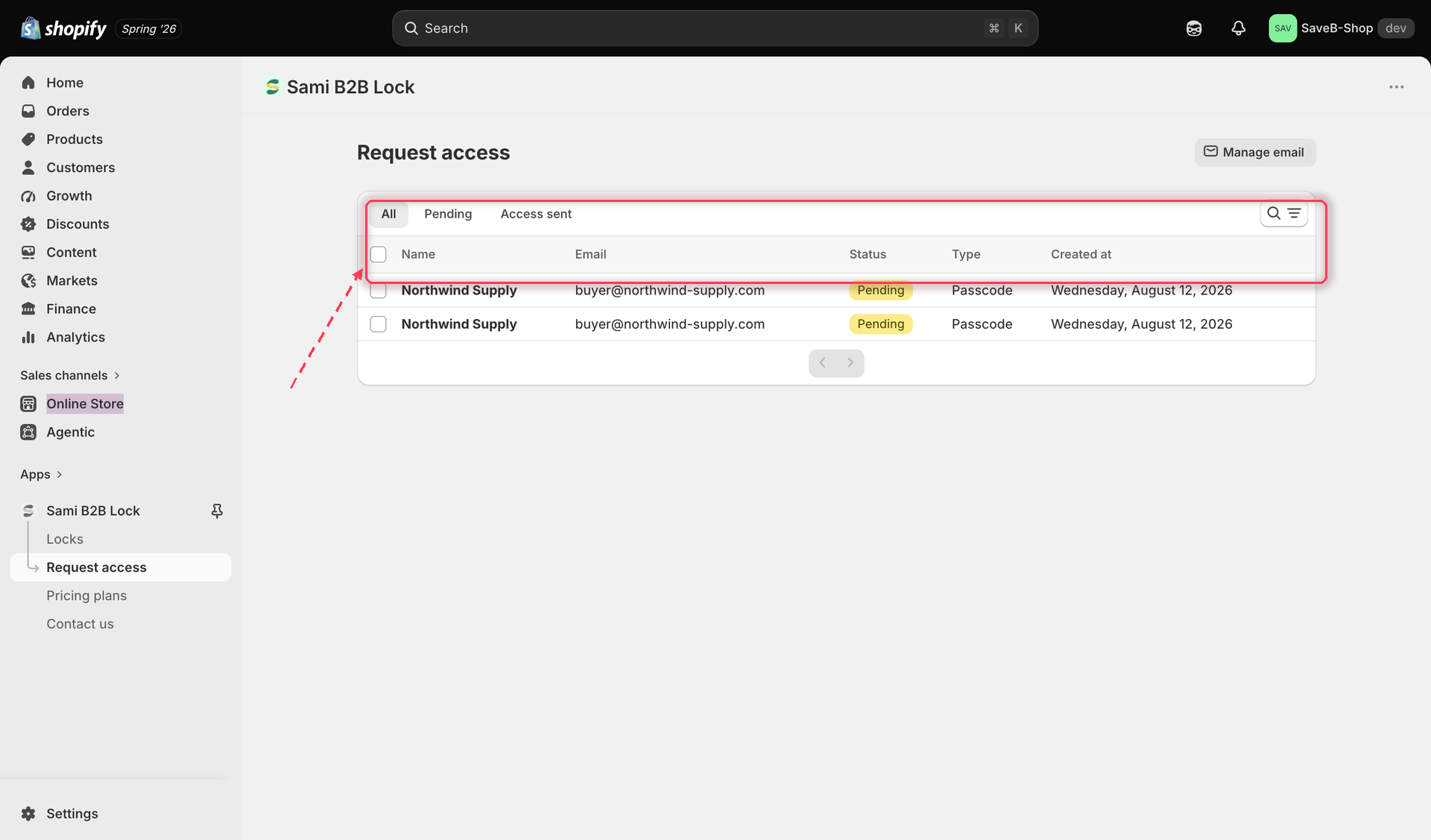Click the Agentic channel icon
This screenshot has width=1431, height=840.
pos(28,432)
